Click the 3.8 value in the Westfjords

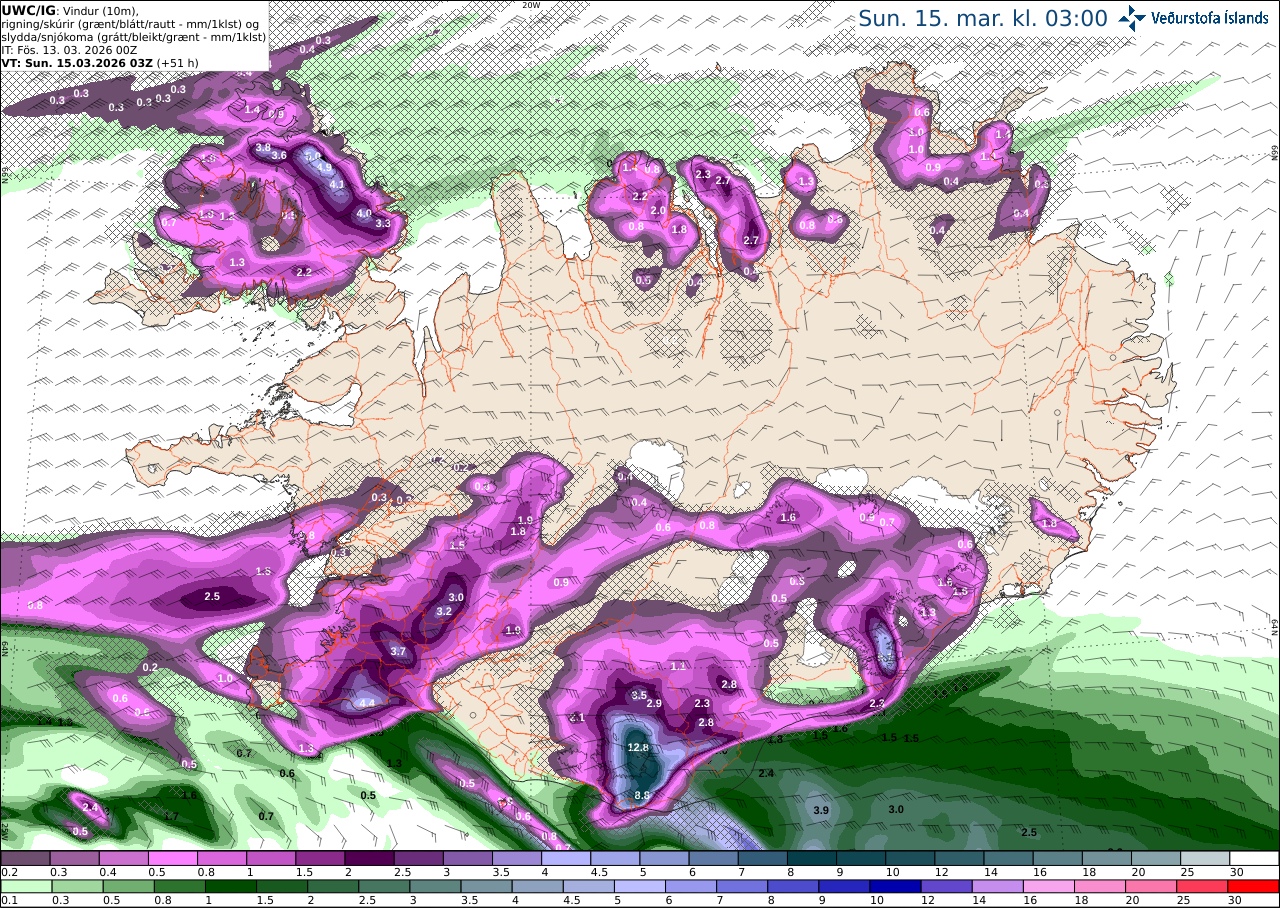[x=263, y=147]
